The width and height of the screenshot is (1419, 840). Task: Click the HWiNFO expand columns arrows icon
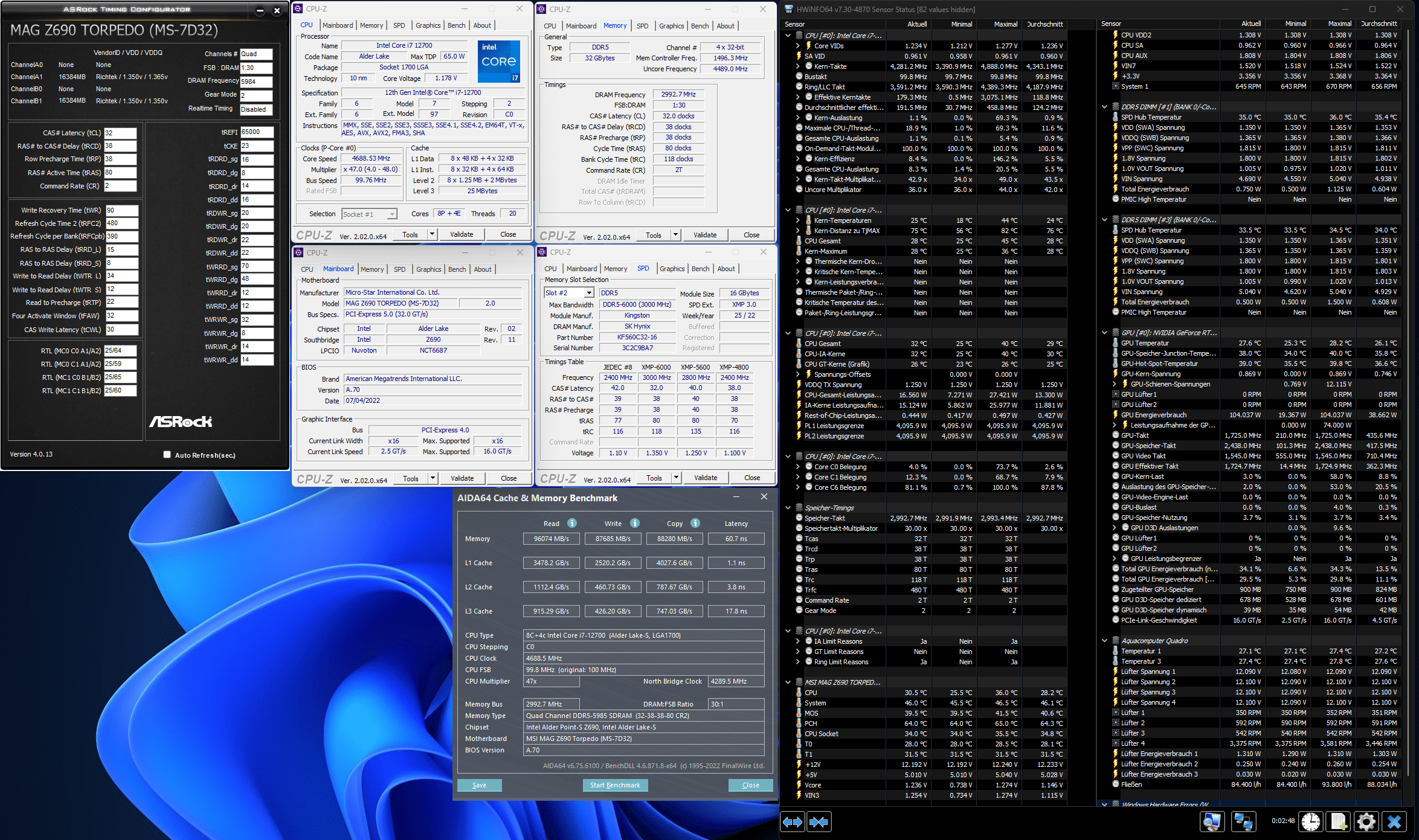coord(792,821)
